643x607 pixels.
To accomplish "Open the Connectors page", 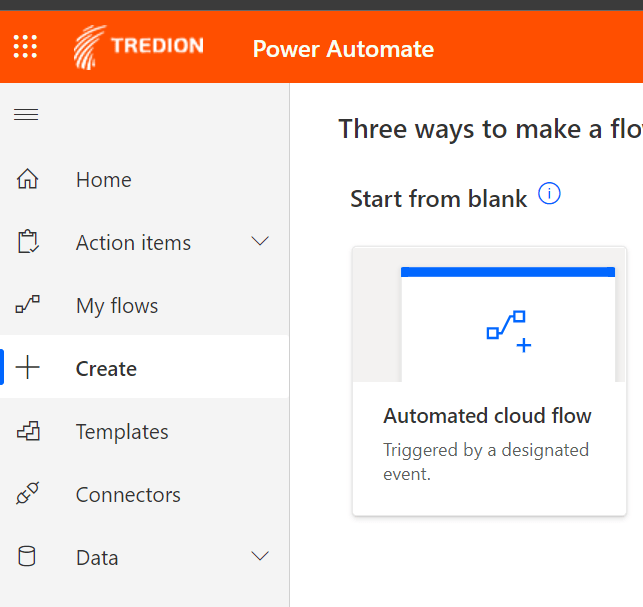I will click(128, 495).
